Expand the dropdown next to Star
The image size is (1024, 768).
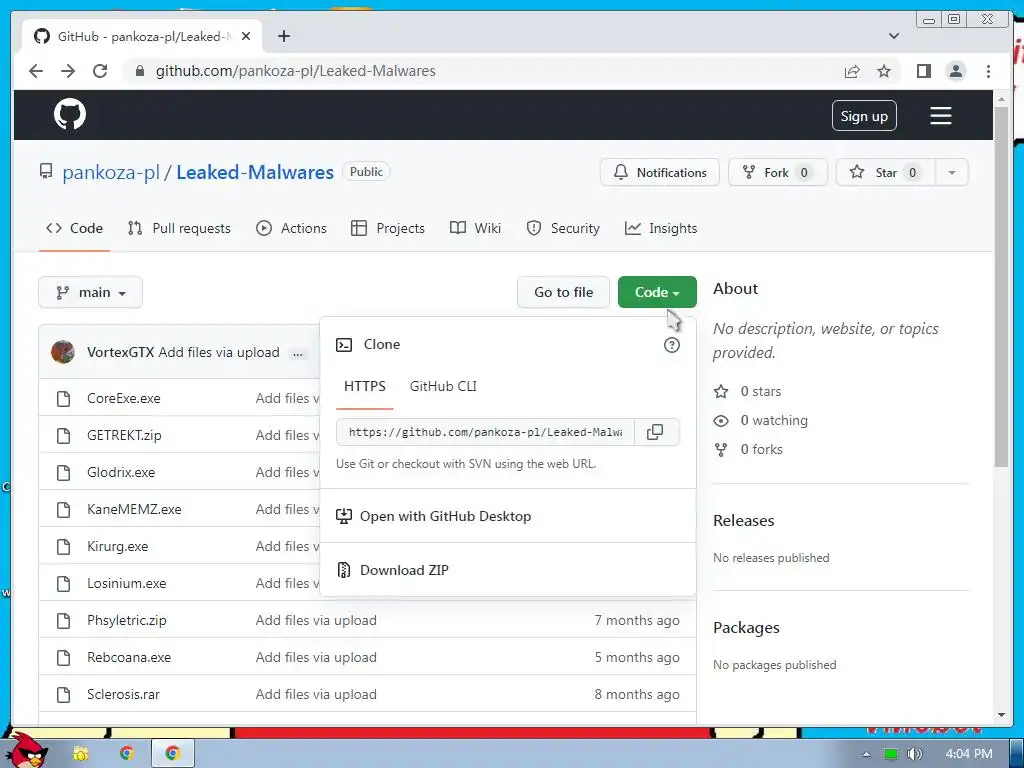coord(952,172)
